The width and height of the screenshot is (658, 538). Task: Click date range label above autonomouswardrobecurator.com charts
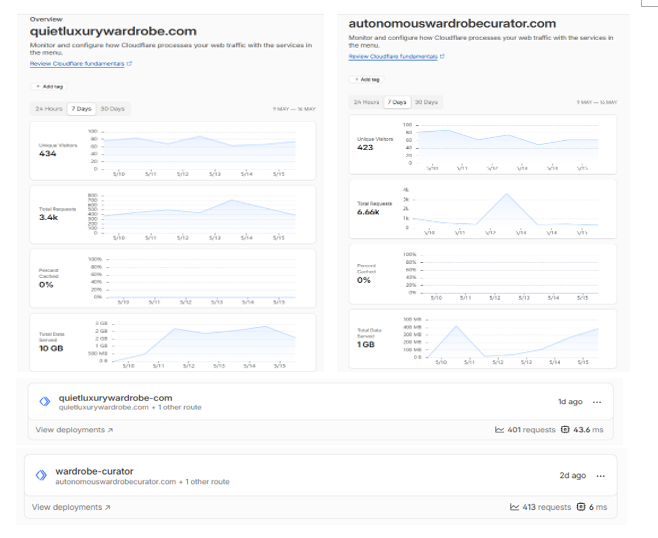point(597,102)
